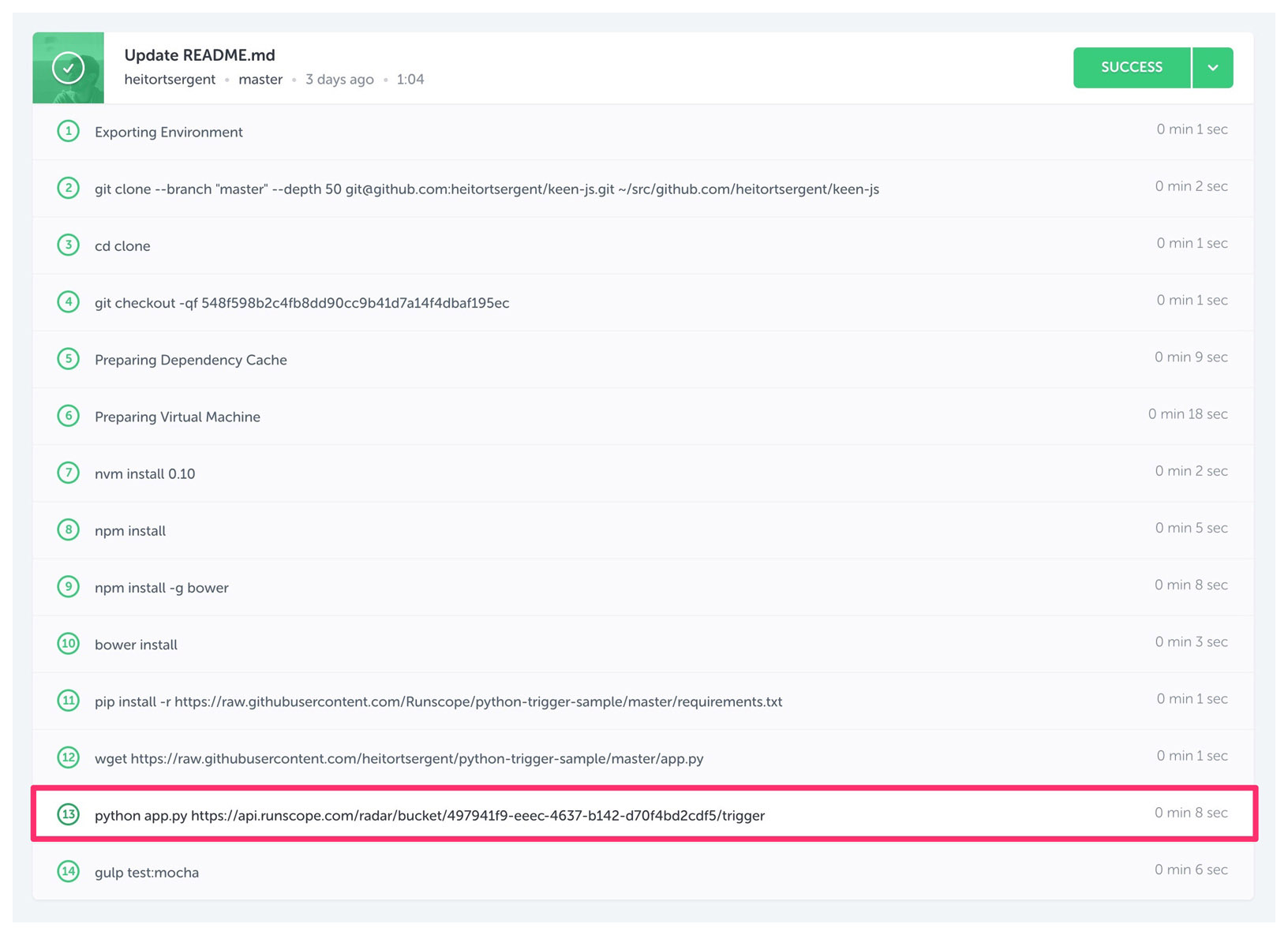The image size is (1288, 935).
Task: Expand Preparing Virtual Machine step
Action: click(x=642, y=417)
